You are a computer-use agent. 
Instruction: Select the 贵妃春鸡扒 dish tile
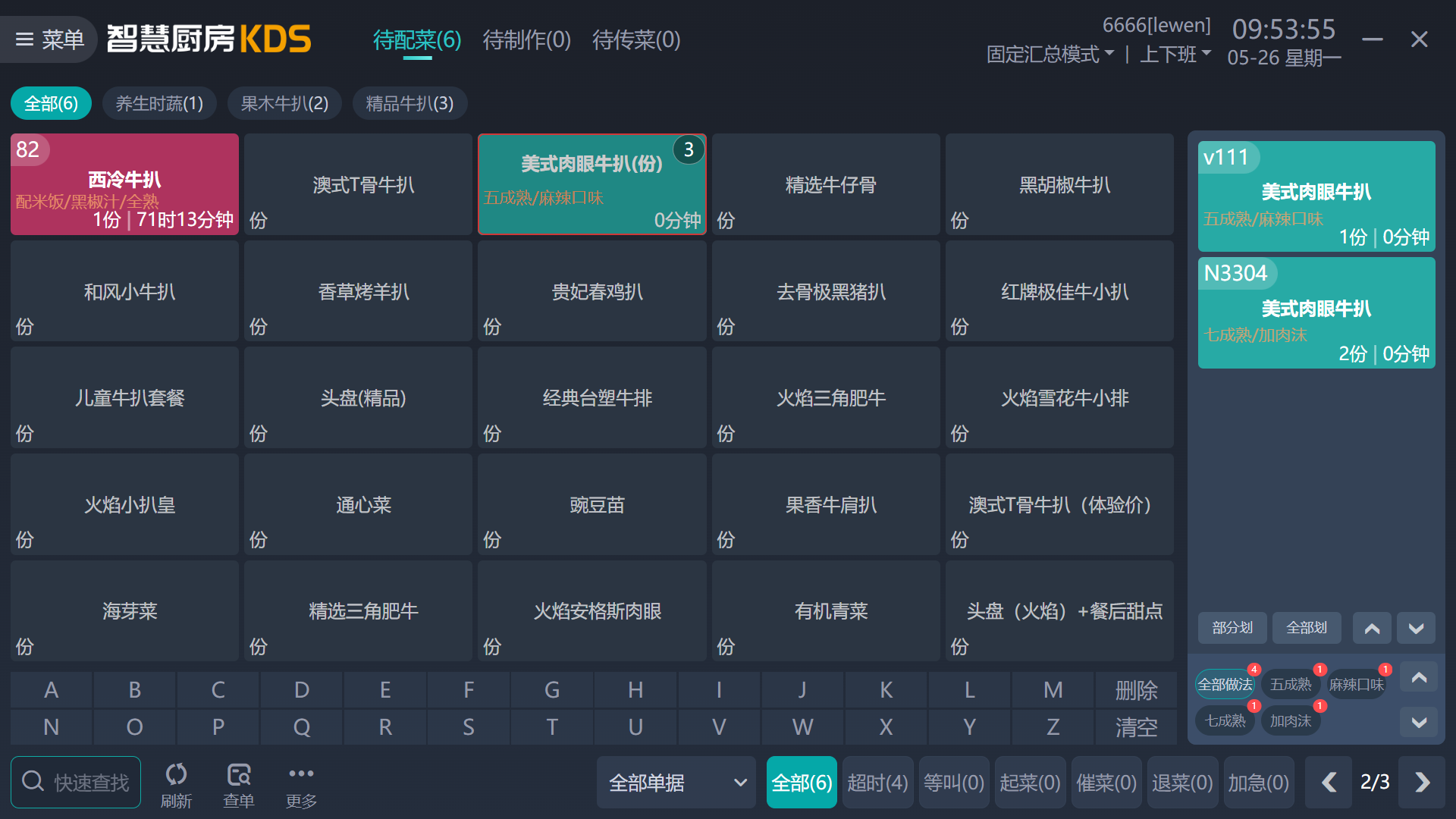(591, 291)
